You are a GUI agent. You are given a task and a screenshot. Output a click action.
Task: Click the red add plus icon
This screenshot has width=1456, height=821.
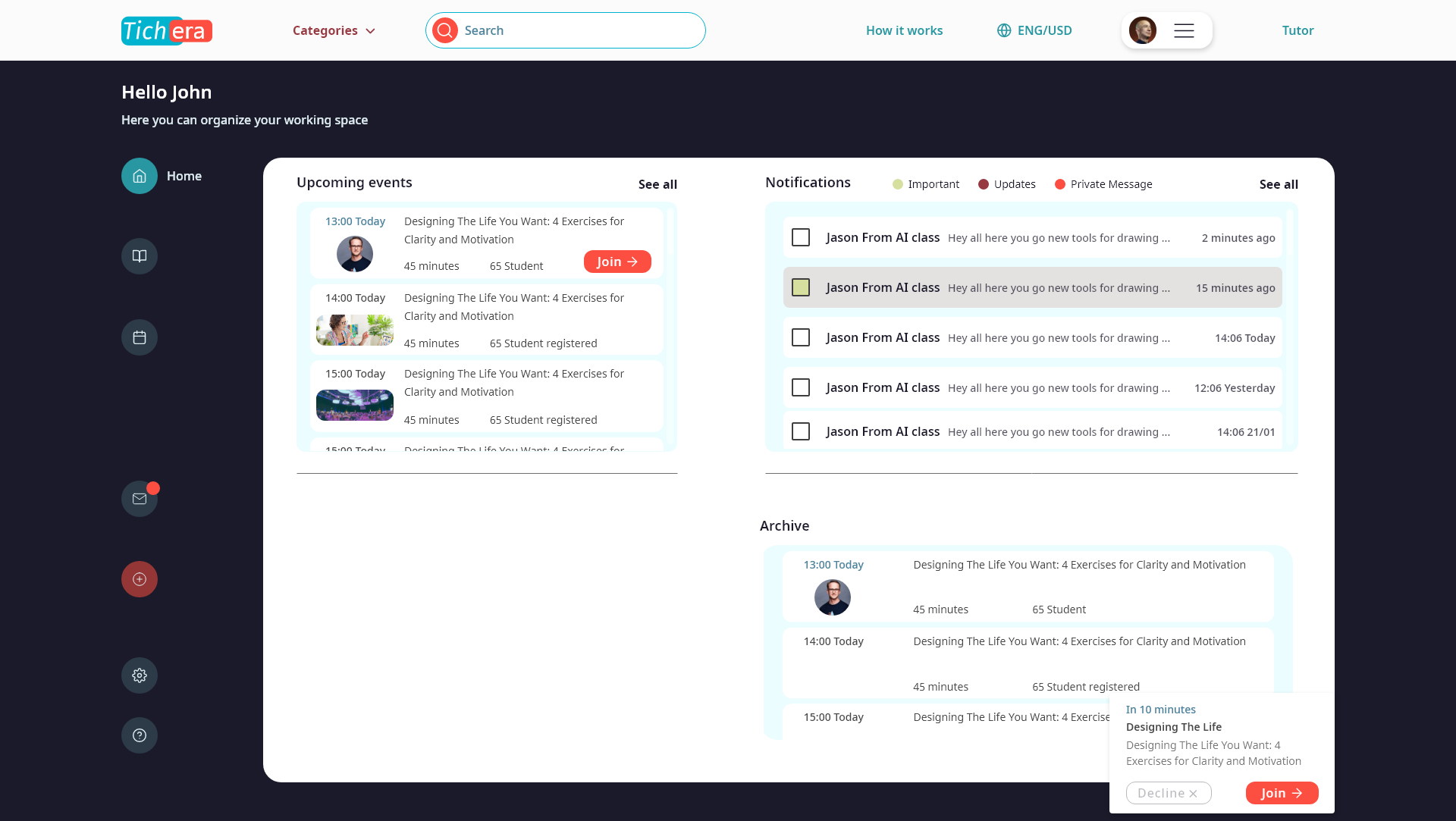tap(140, 579)
